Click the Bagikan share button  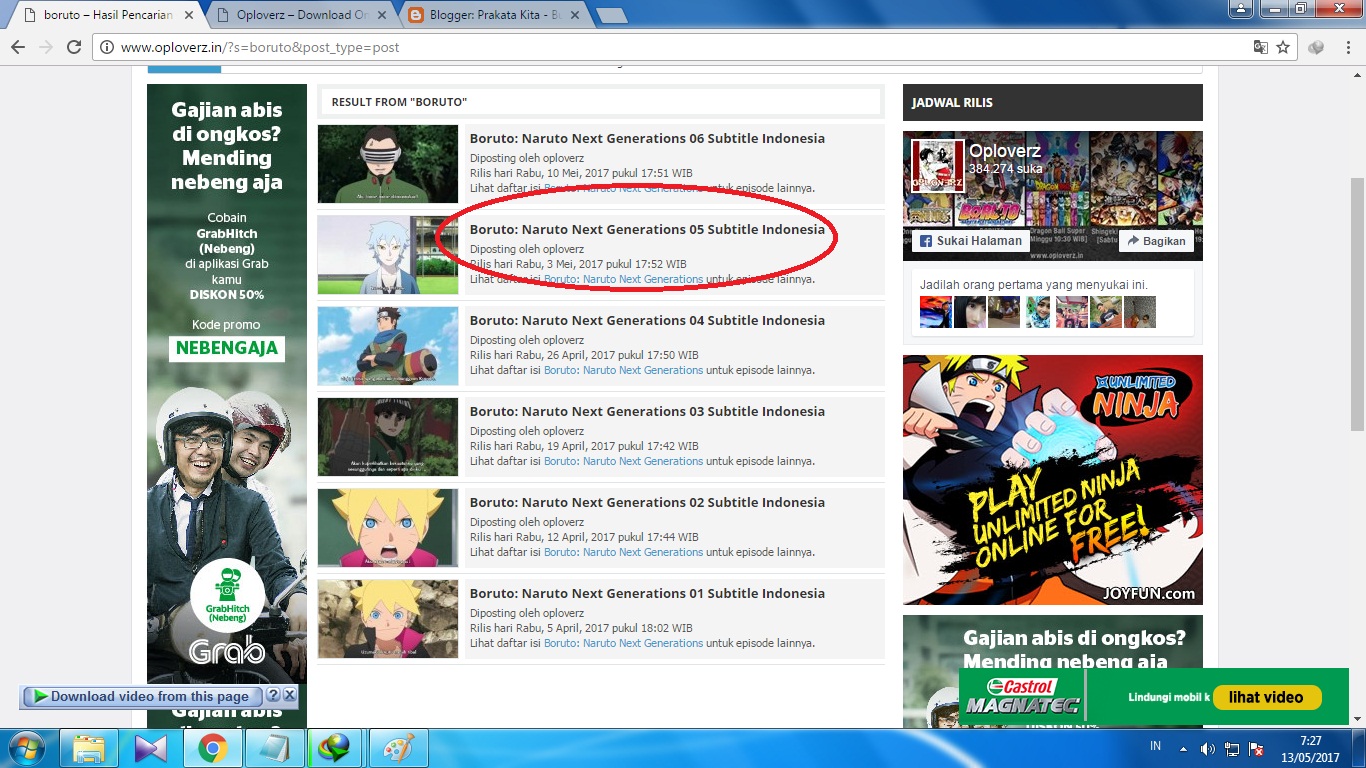pyautogui.click(x=1157, y=241)
